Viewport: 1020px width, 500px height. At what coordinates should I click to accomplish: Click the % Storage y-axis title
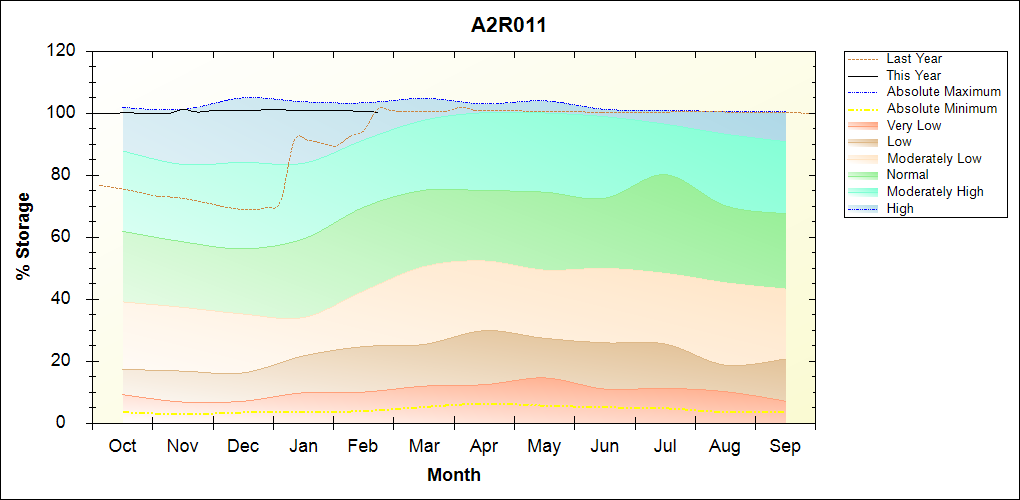coord(23,242)
